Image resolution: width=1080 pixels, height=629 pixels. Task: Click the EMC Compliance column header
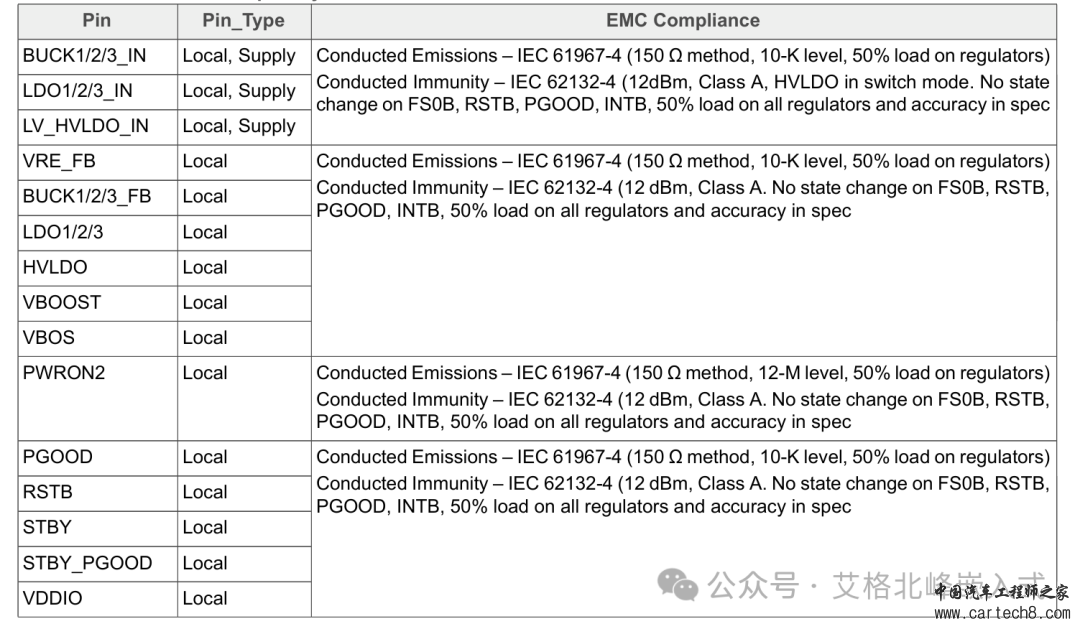[x=683, y=21]
